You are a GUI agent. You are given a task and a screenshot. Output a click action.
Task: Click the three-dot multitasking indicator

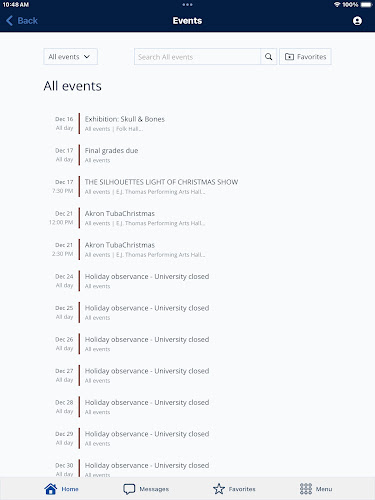coord(187,5)
